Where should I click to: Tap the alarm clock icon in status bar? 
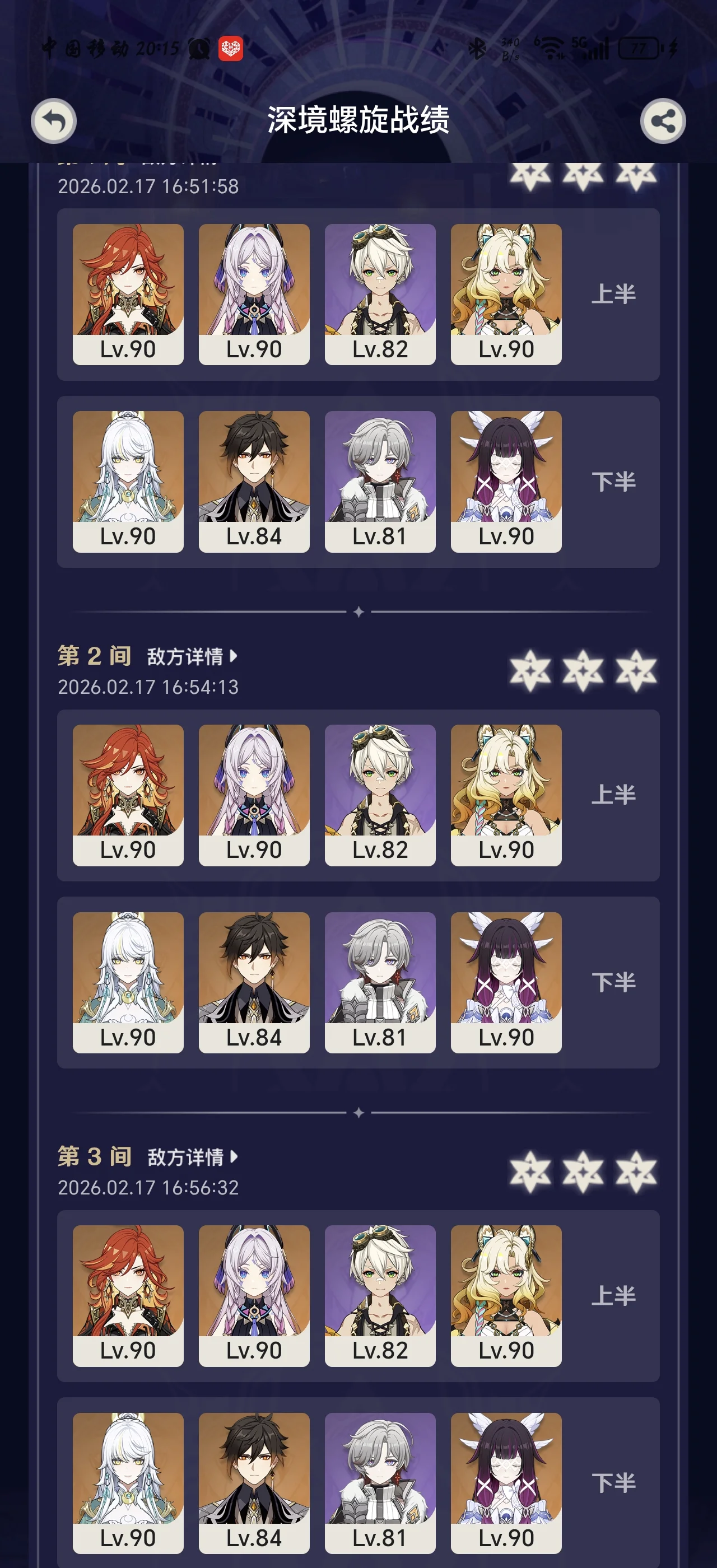199,49
